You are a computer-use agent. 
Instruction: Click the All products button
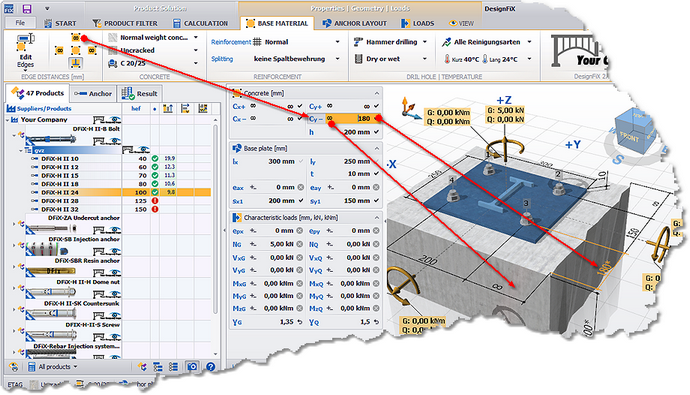(52, 366)
